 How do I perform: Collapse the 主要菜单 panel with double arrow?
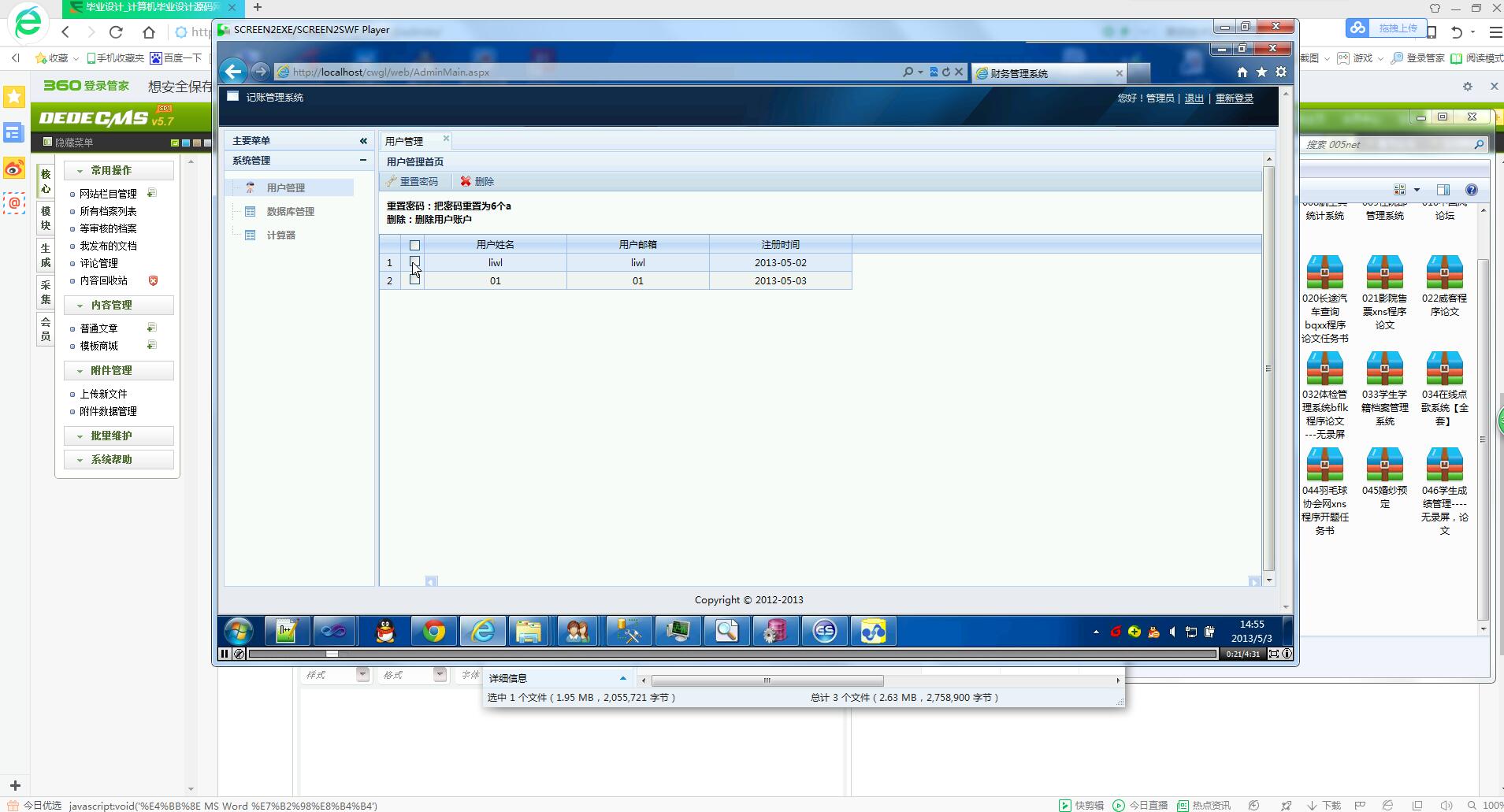(x=363, y=141)
